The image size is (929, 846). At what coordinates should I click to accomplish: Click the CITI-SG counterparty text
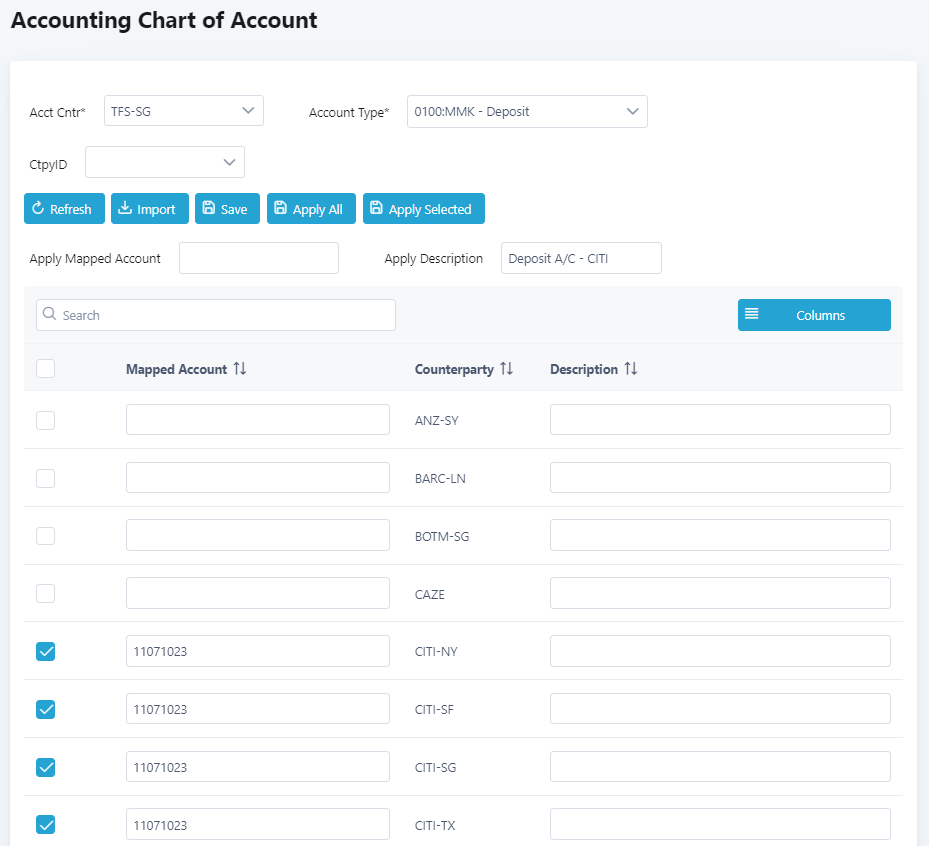[x=435, y=768]
